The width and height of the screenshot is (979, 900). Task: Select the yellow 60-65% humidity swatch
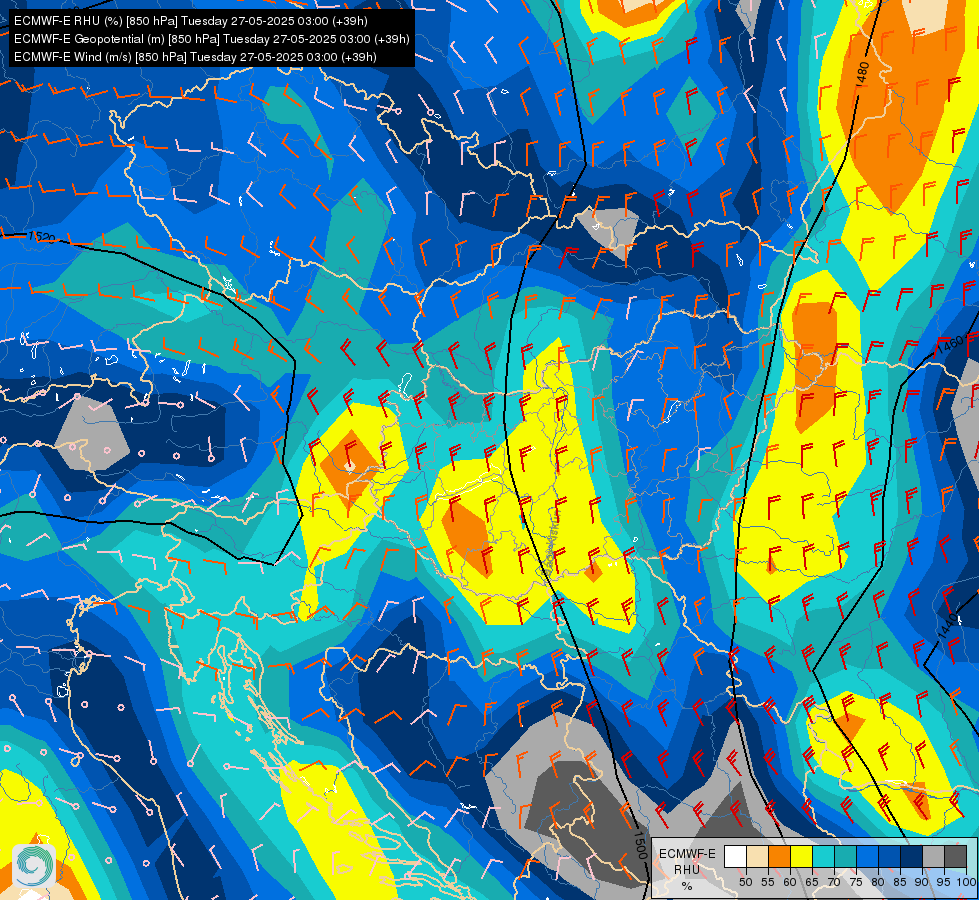pyautogui.click(x=802, y=856)
